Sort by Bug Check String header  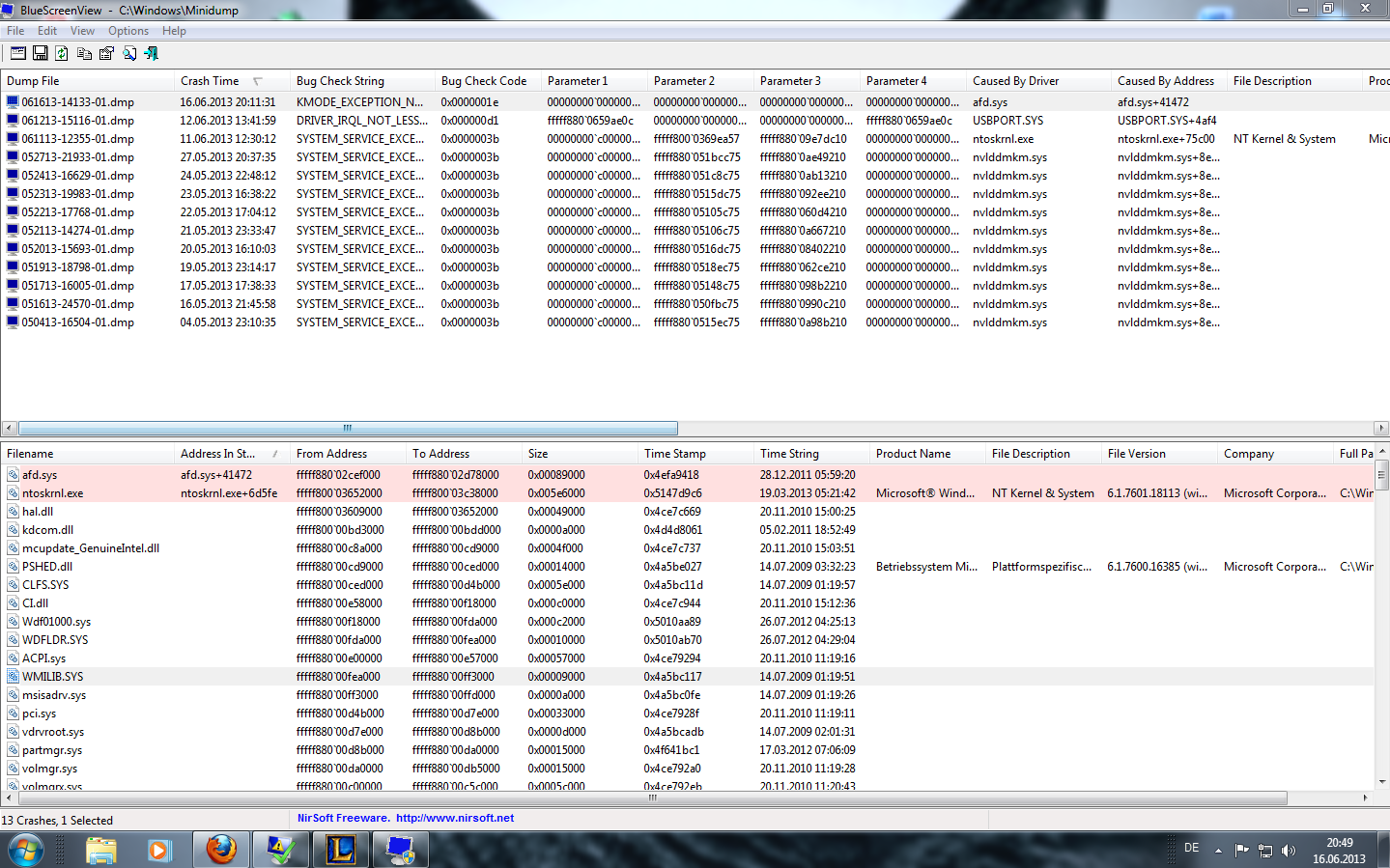(x=362, y=81)
